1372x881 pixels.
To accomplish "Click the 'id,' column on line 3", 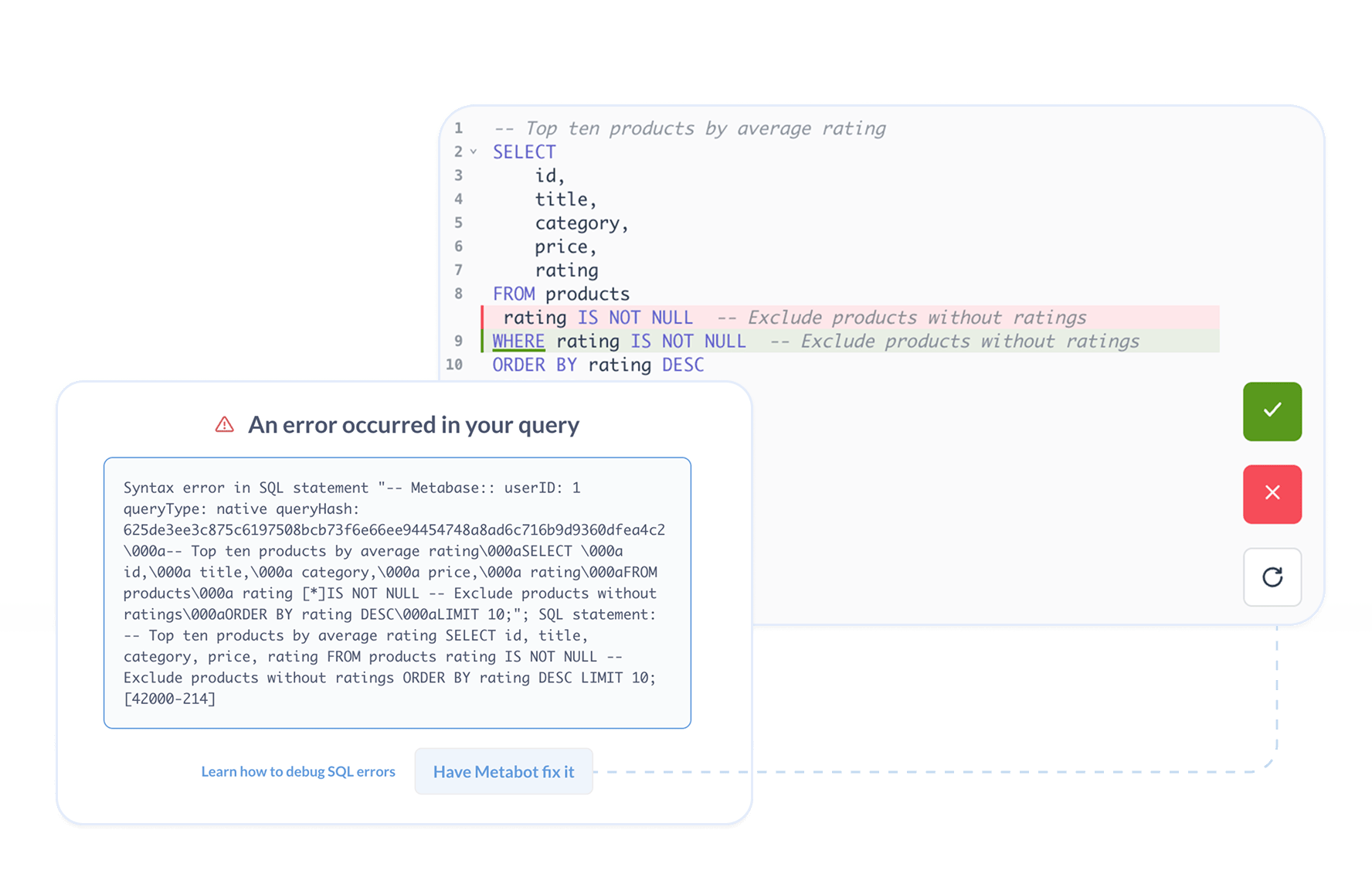I will [549, 176].
